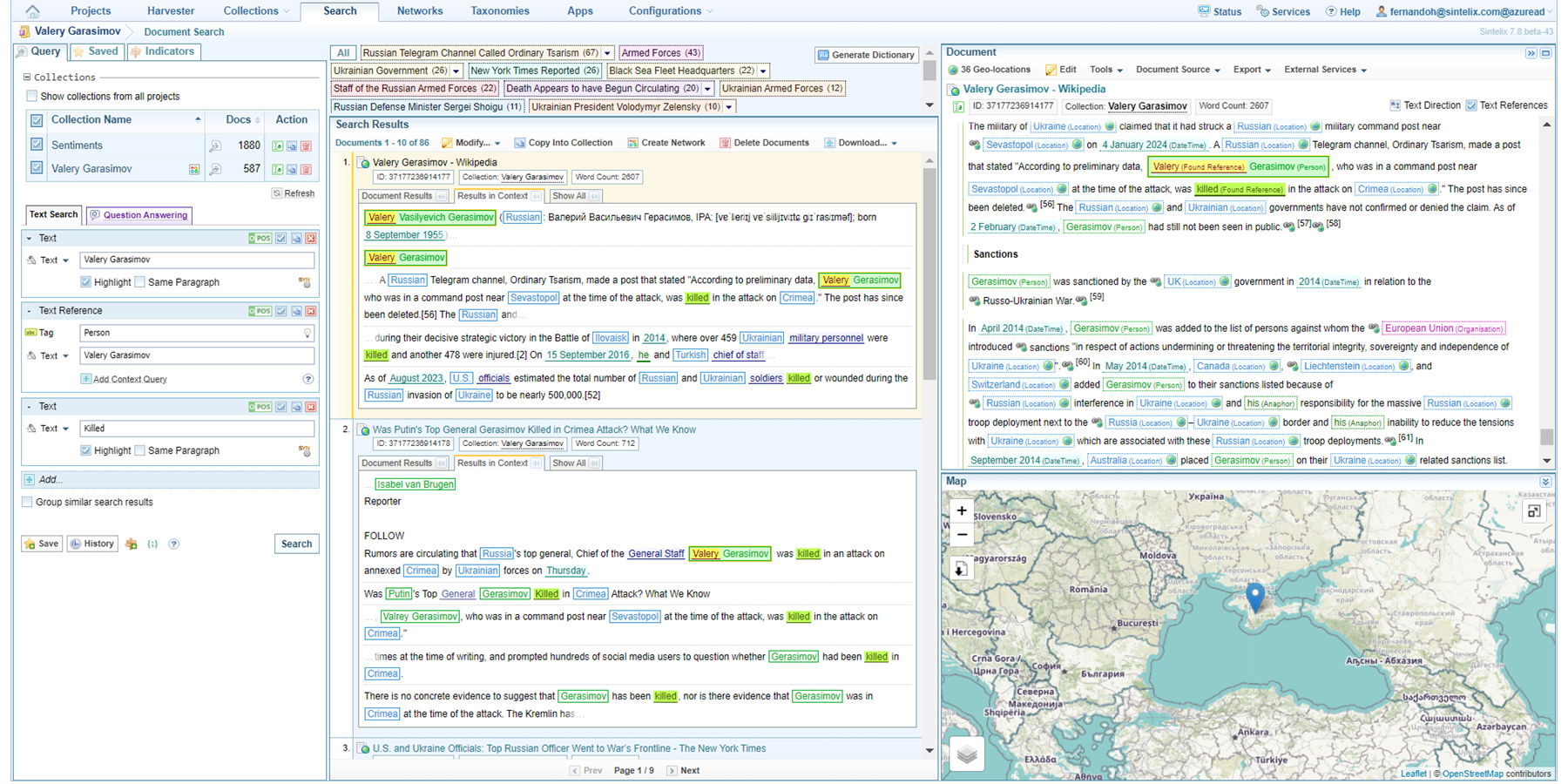Screen dimensions: 1568x784
Task: Toggle map fullscreen view icon
Action: [x=1534, y=511]
